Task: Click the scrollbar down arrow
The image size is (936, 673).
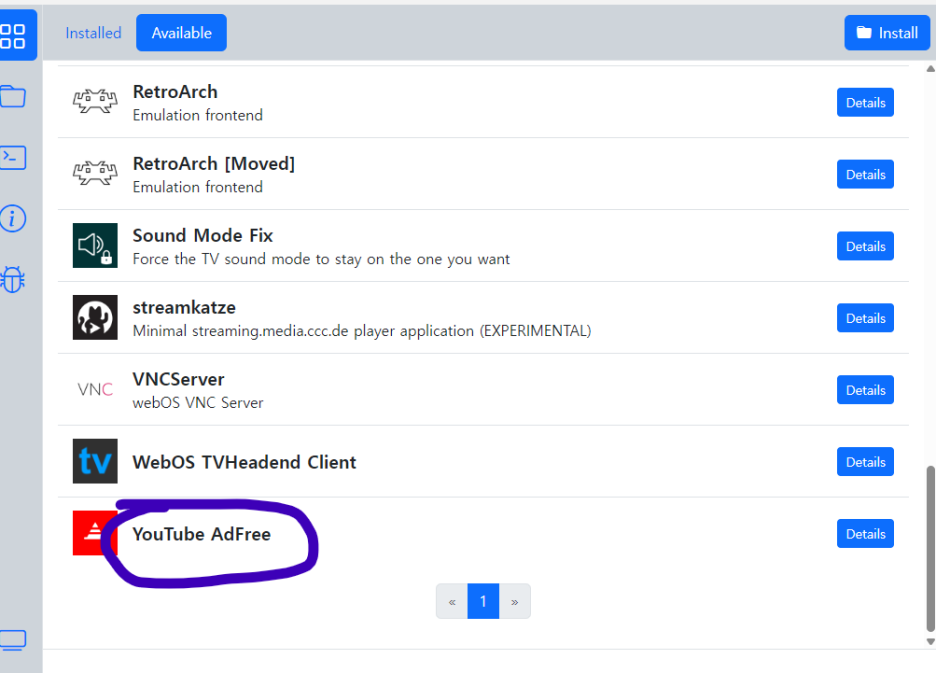Action: (x=930, y=641)
